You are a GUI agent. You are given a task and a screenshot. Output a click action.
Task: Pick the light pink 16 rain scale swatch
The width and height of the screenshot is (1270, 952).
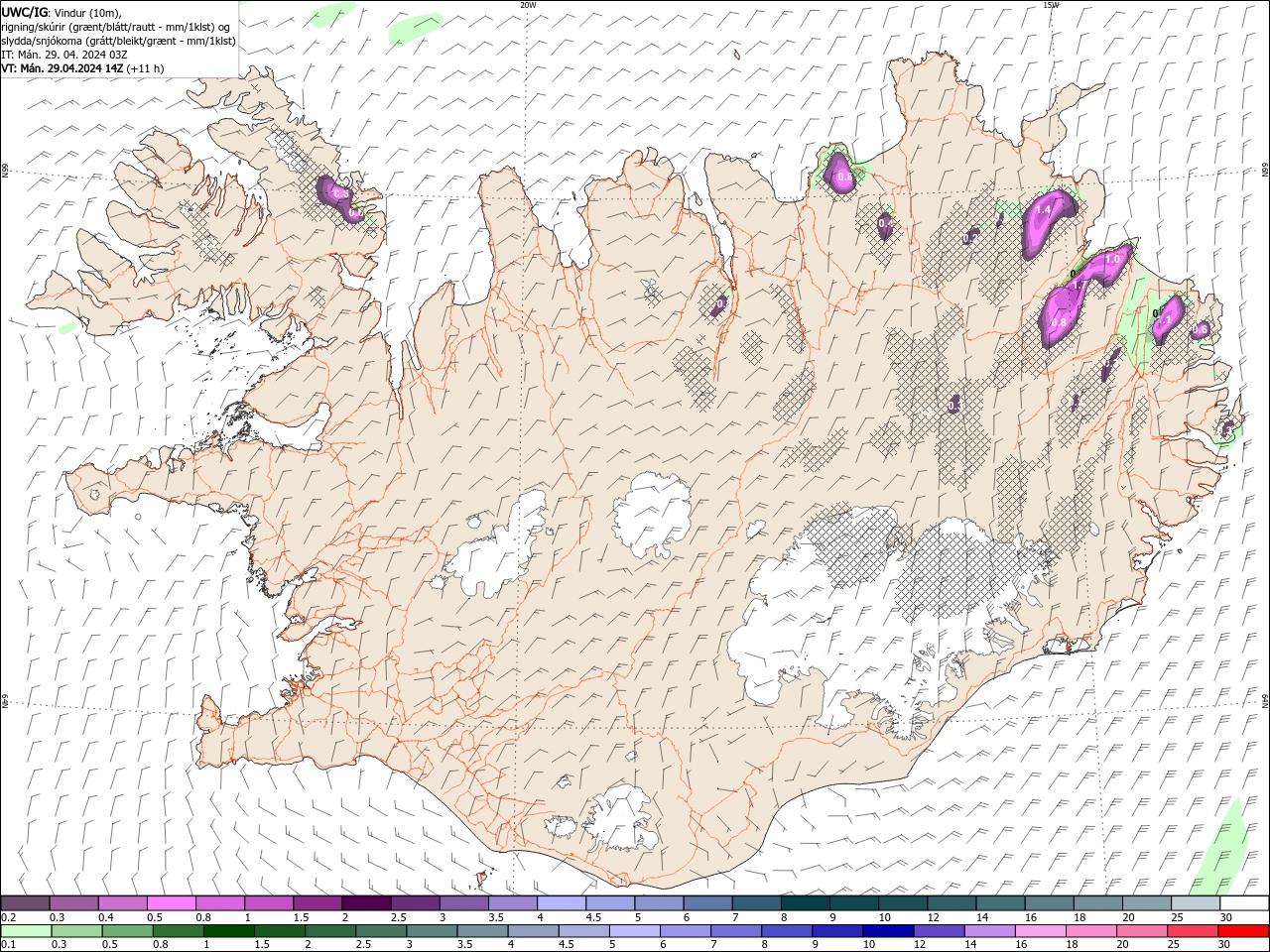click(1040, 930)
